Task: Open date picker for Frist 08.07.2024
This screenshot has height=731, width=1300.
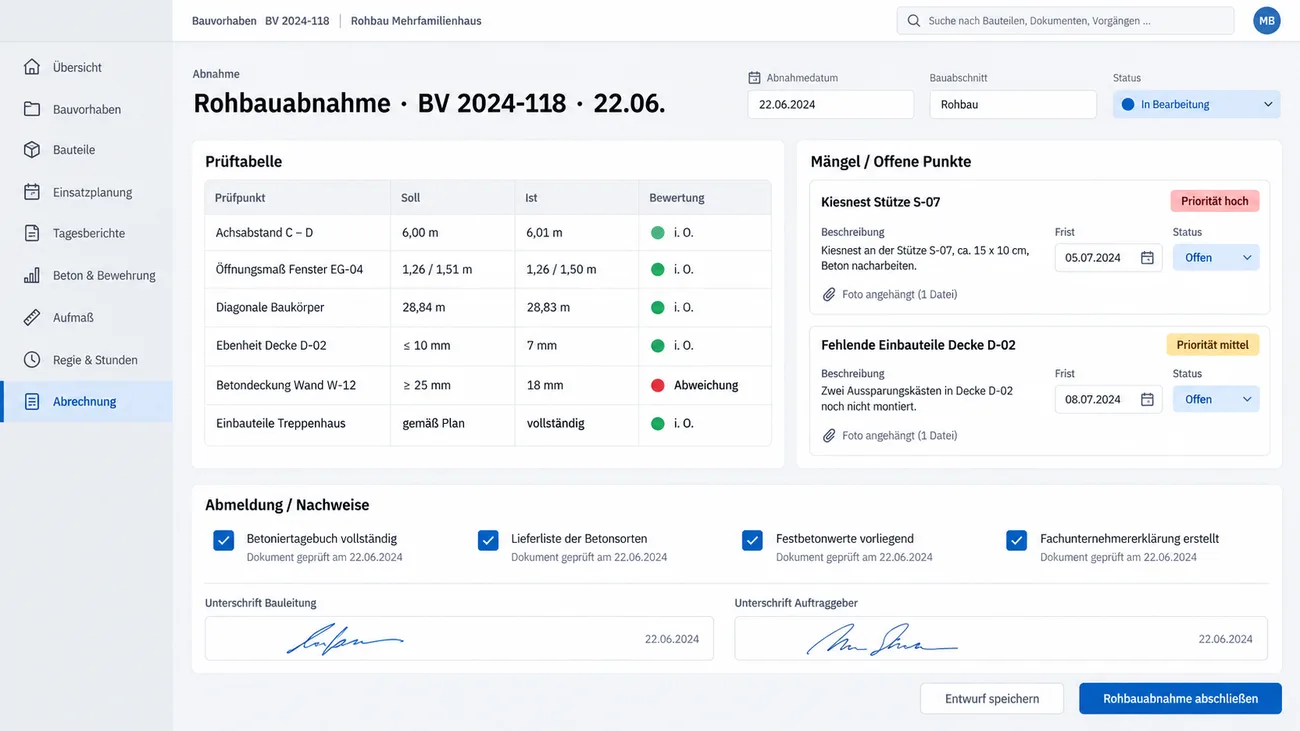Action: (x=1147, y=399)
